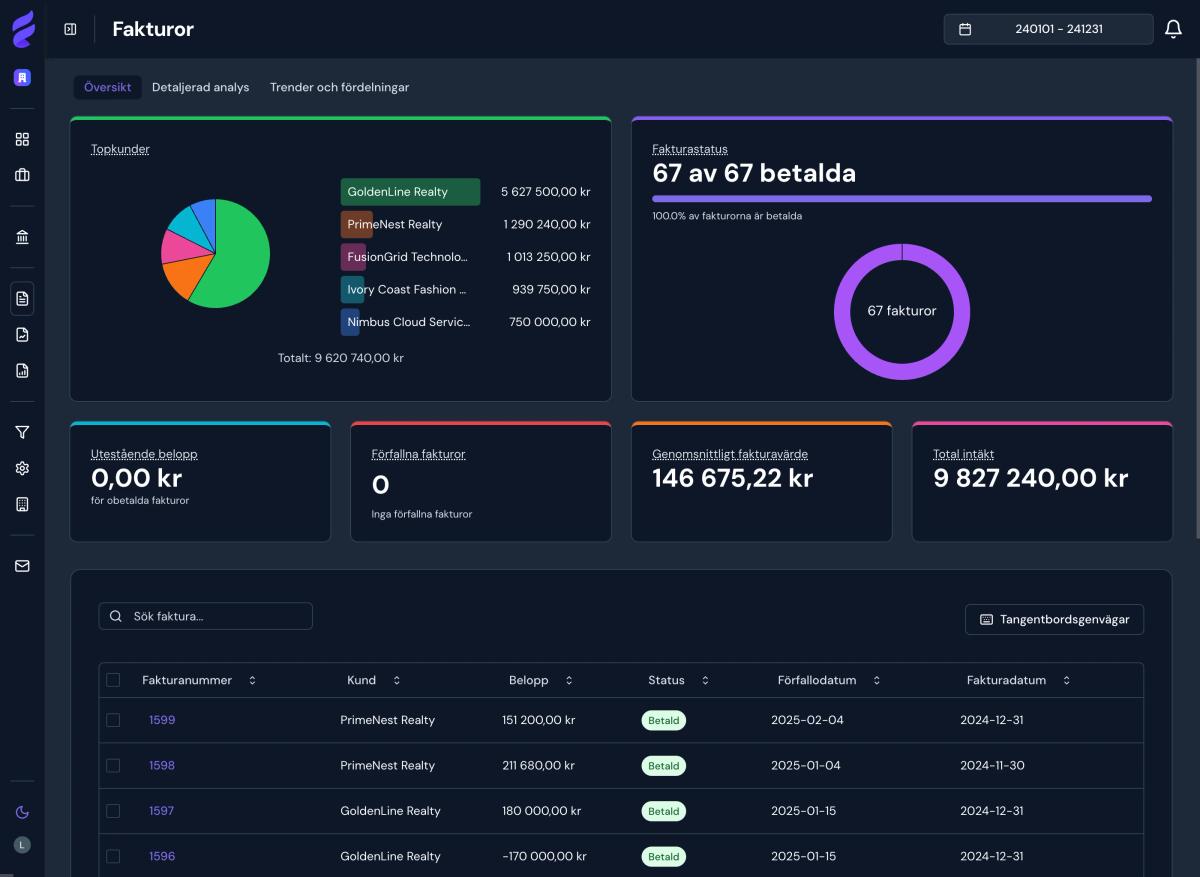Viewport: 1200px width, 877px height.
Task: Check the select-all invoices checkbox
Action: click(x=113, y=680)
